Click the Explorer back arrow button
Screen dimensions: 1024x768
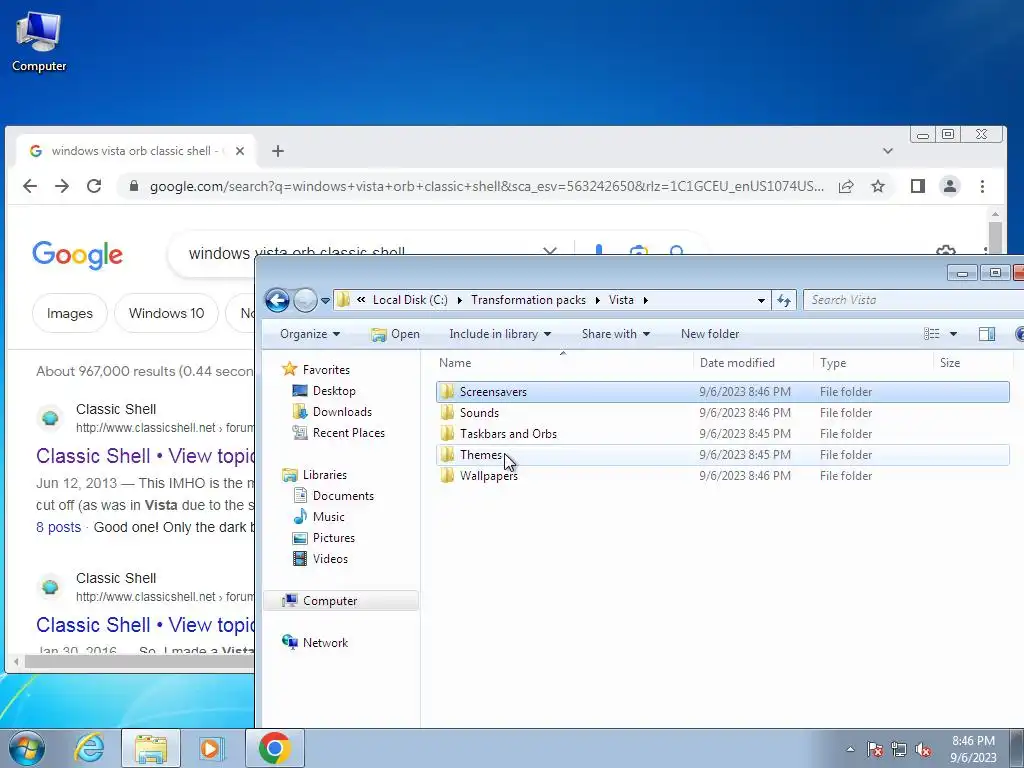coord(278,300)
